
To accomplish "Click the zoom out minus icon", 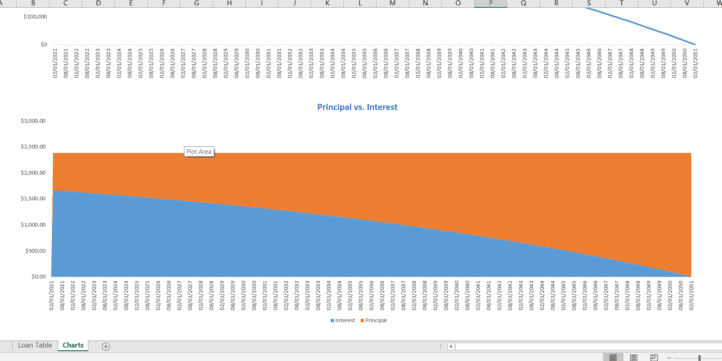I will [669, 358].
